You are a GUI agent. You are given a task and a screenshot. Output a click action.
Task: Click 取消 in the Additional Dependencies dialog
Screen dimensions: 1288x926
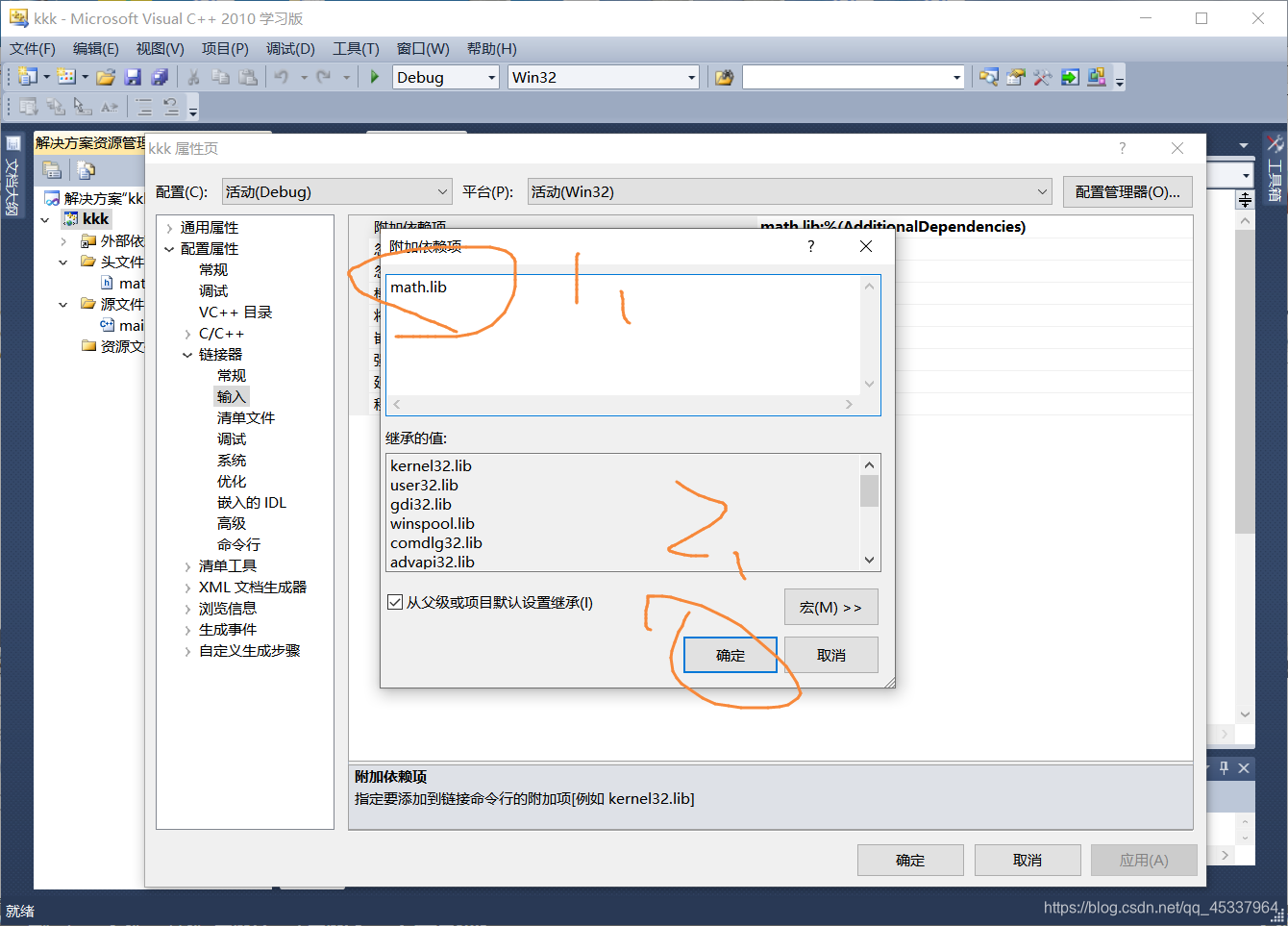click(831, 655)
